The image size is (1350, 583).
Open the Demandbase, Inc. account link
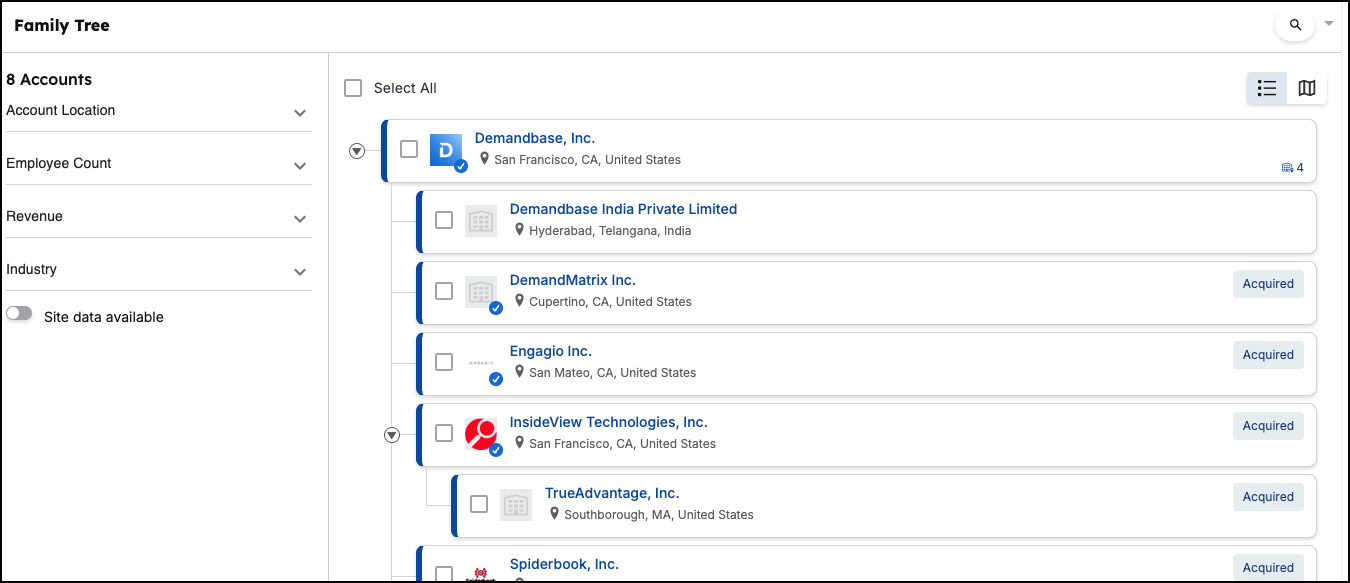[535, 138]
